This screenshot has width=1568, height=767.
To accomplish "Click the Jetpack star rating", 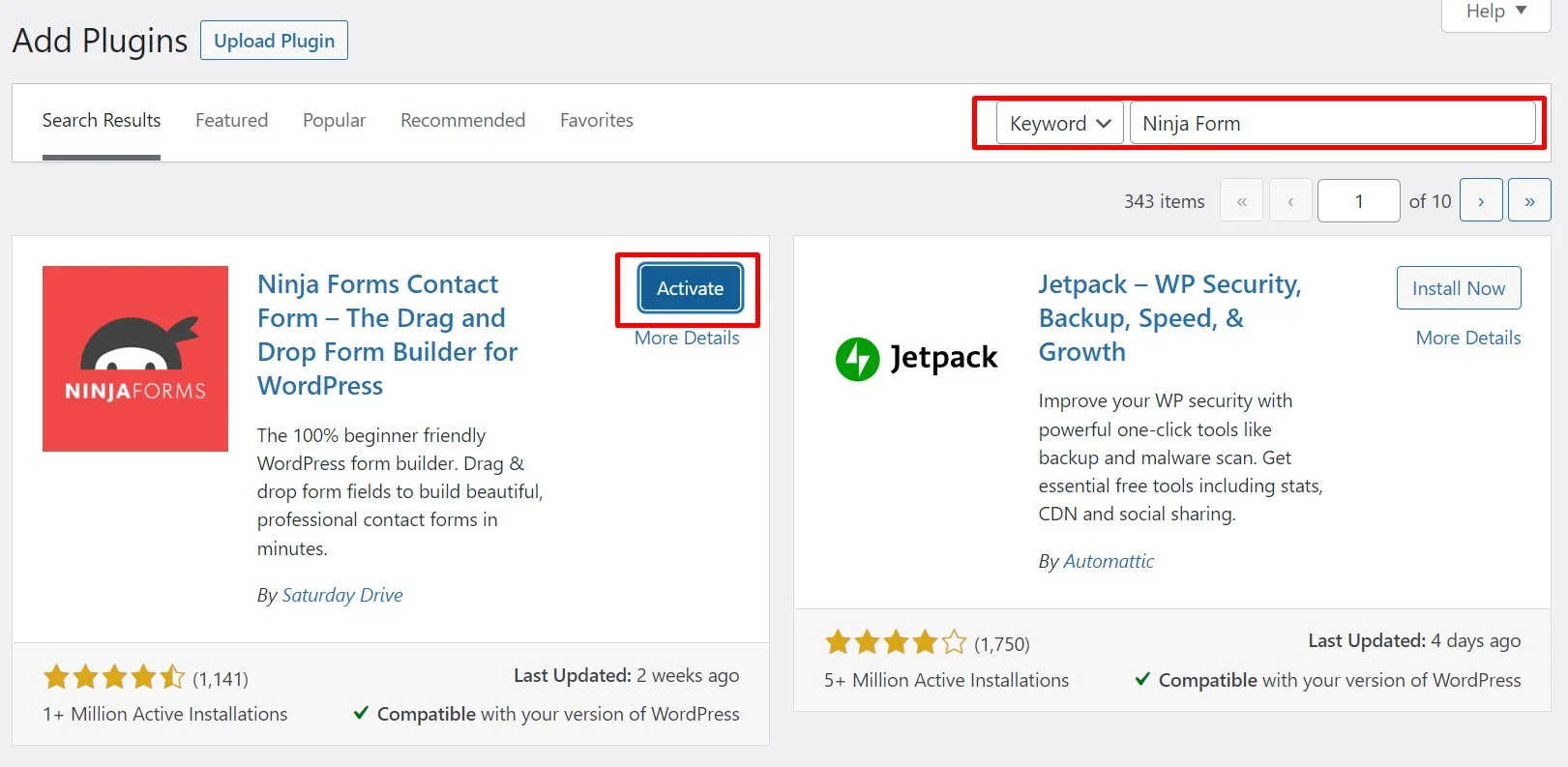I will [896, 642].
